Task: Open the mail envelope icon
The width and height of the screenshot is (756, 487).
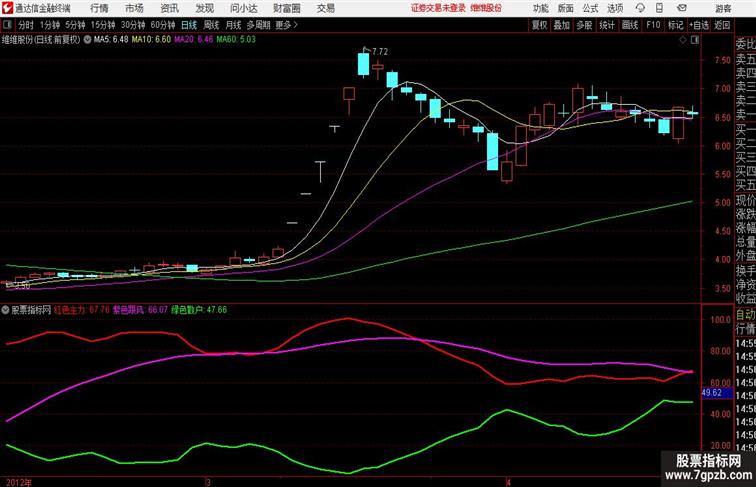Action: [682, 8]
